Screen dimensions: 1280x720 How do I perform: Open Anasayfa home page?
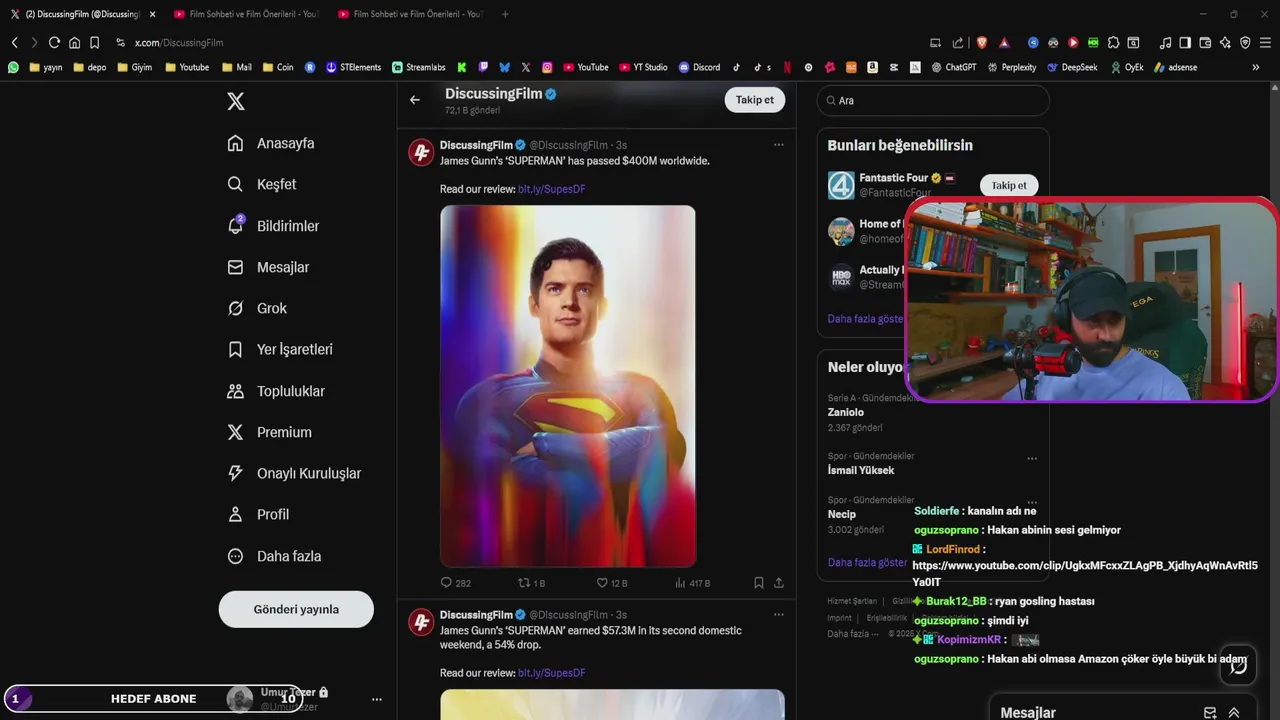271,143
